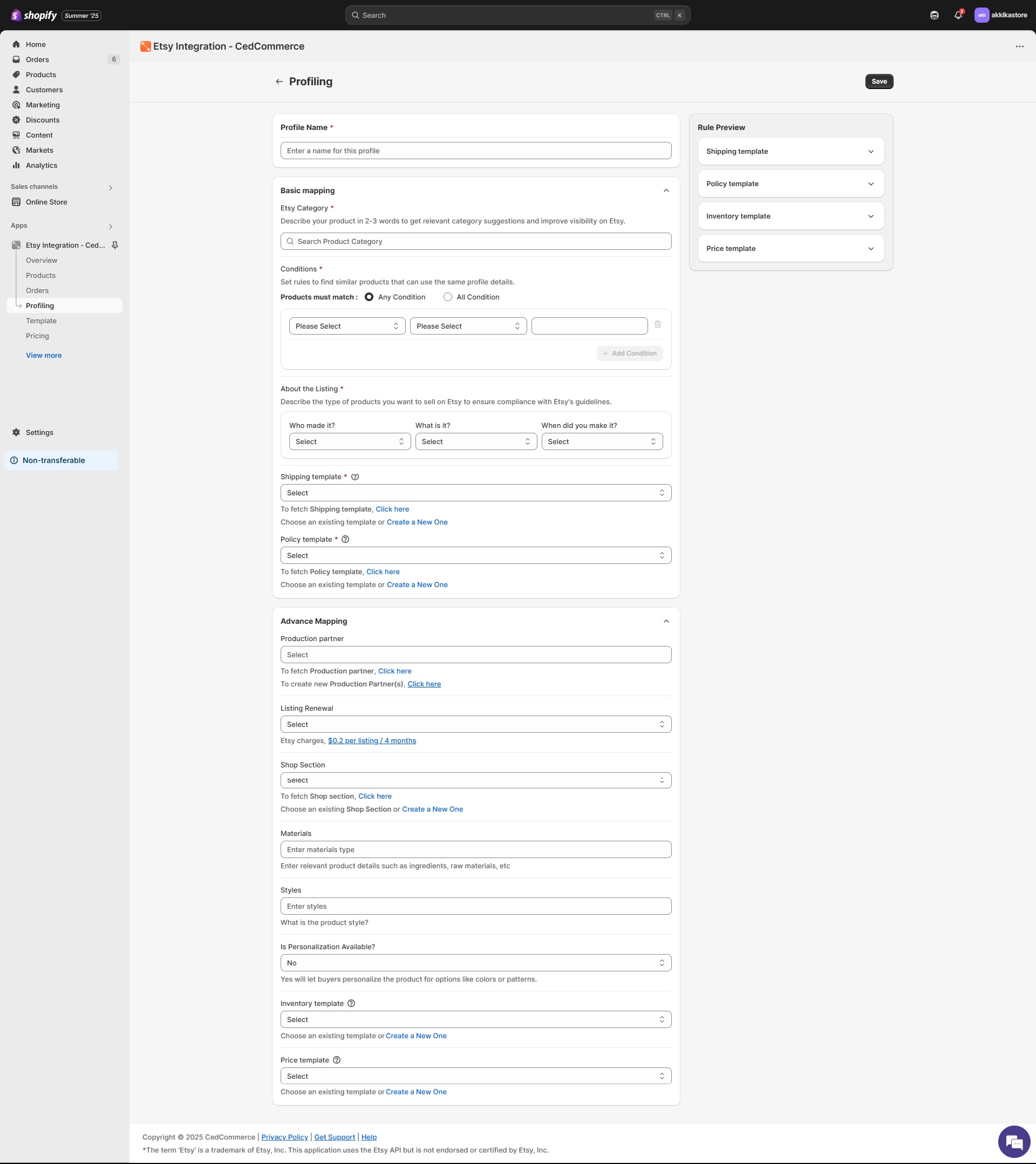Select the All Condition radio button
Image resolution: width=1036 pixels, height=1164 pixels.
448,297
